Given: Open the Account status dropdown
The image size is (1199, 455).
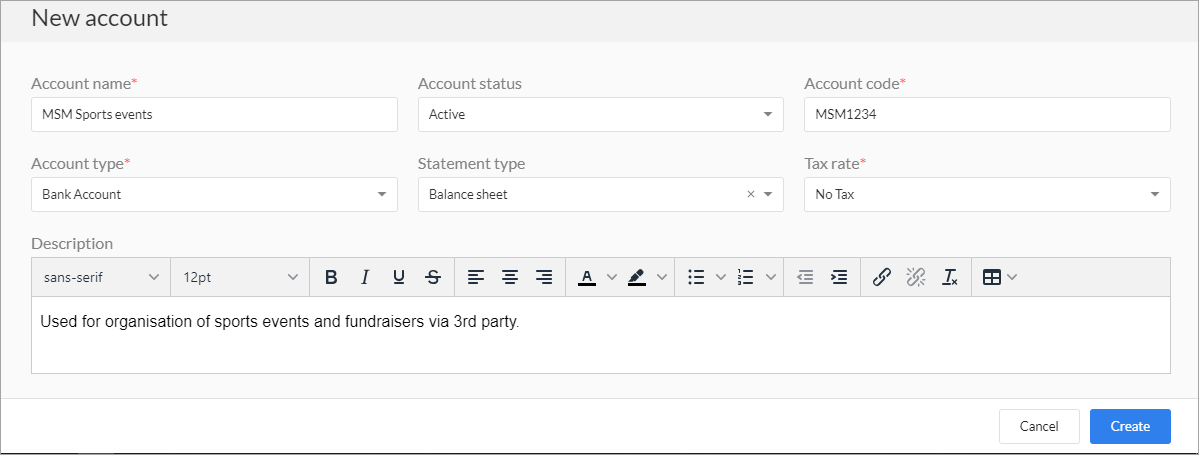Looking at the screenshot, I should click(x=600, y=115).
